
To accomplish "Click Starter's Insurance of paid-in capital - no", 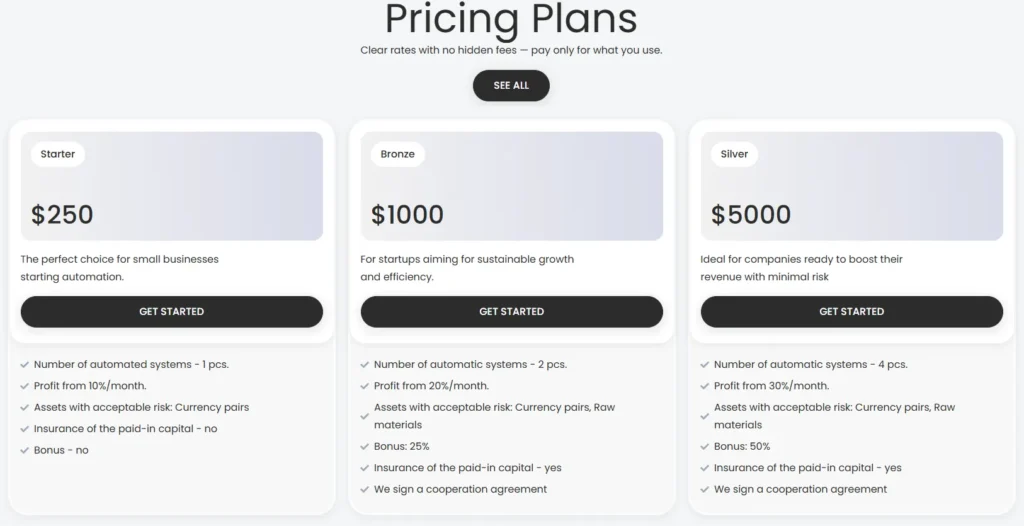I will pyautogui.click(x=125, y=429).
